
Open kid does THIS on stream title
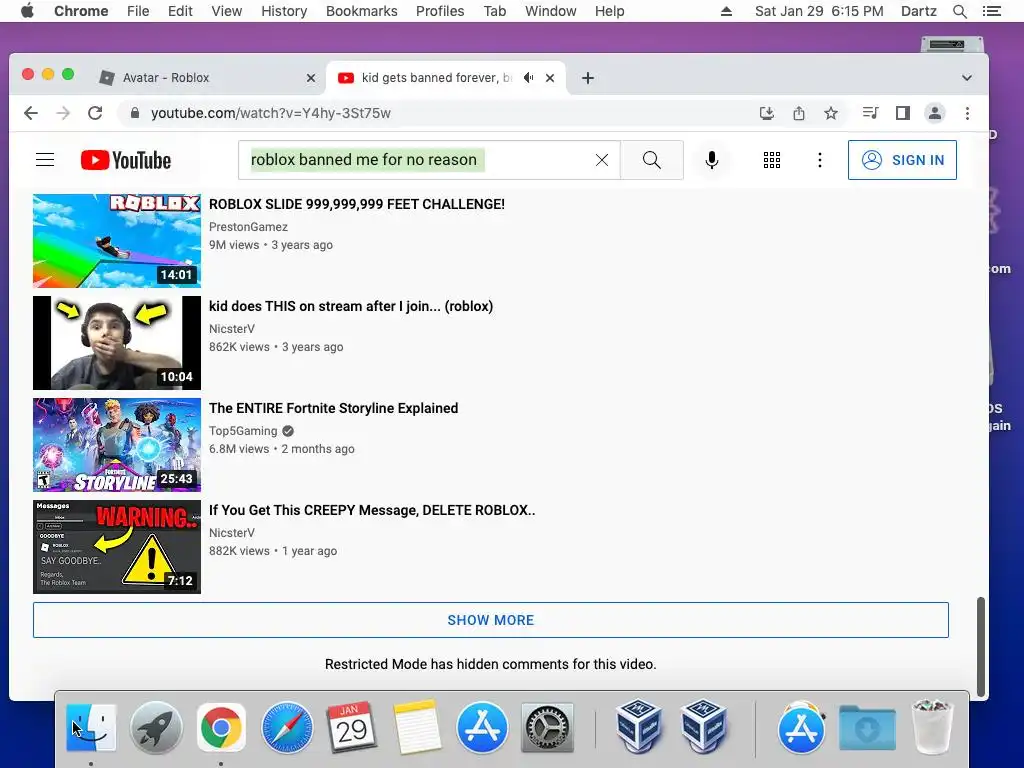351,306
